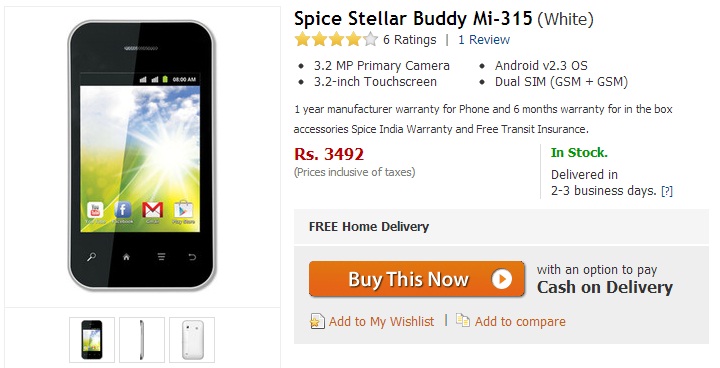Click the 6 Ratings text
Screen dimensions: 720x368
(x=410, y=40)
